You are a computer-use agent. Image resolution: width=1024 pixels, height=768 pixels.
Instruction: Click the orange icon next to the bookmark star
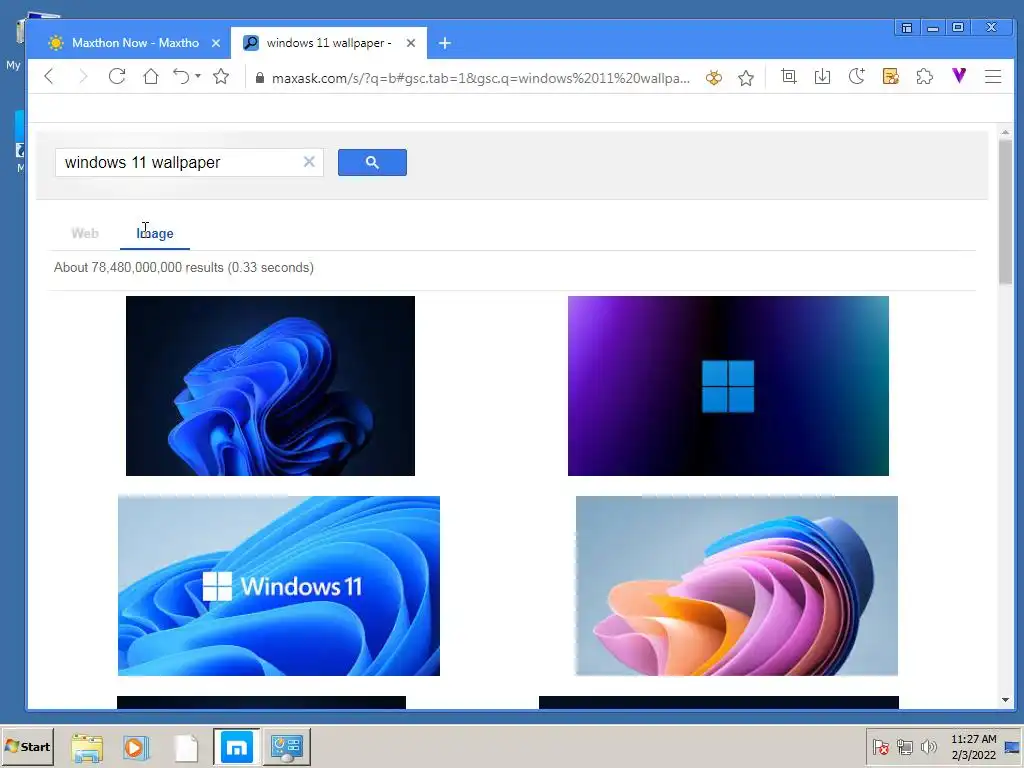point(714,78)
